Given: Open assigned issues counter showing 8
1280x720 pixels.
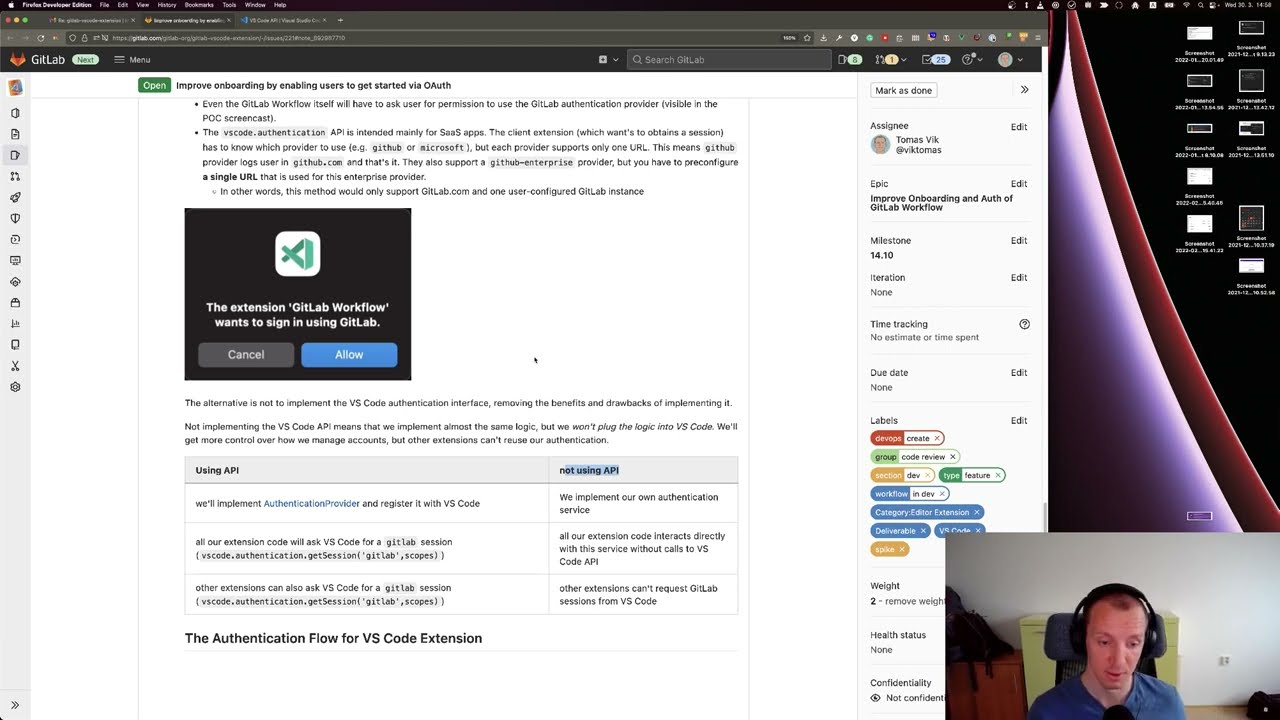Looking at the screenshot, I should [x=850, y=60].
